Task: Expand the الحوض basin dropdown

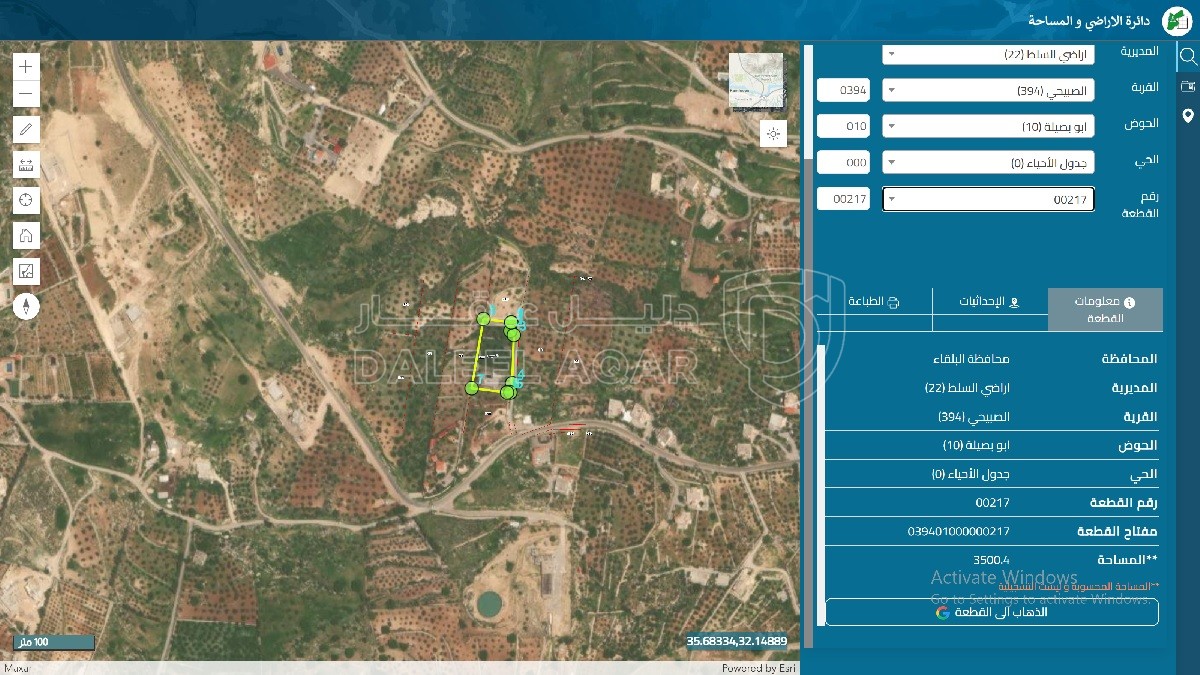Action: click(x=988, y=127)
